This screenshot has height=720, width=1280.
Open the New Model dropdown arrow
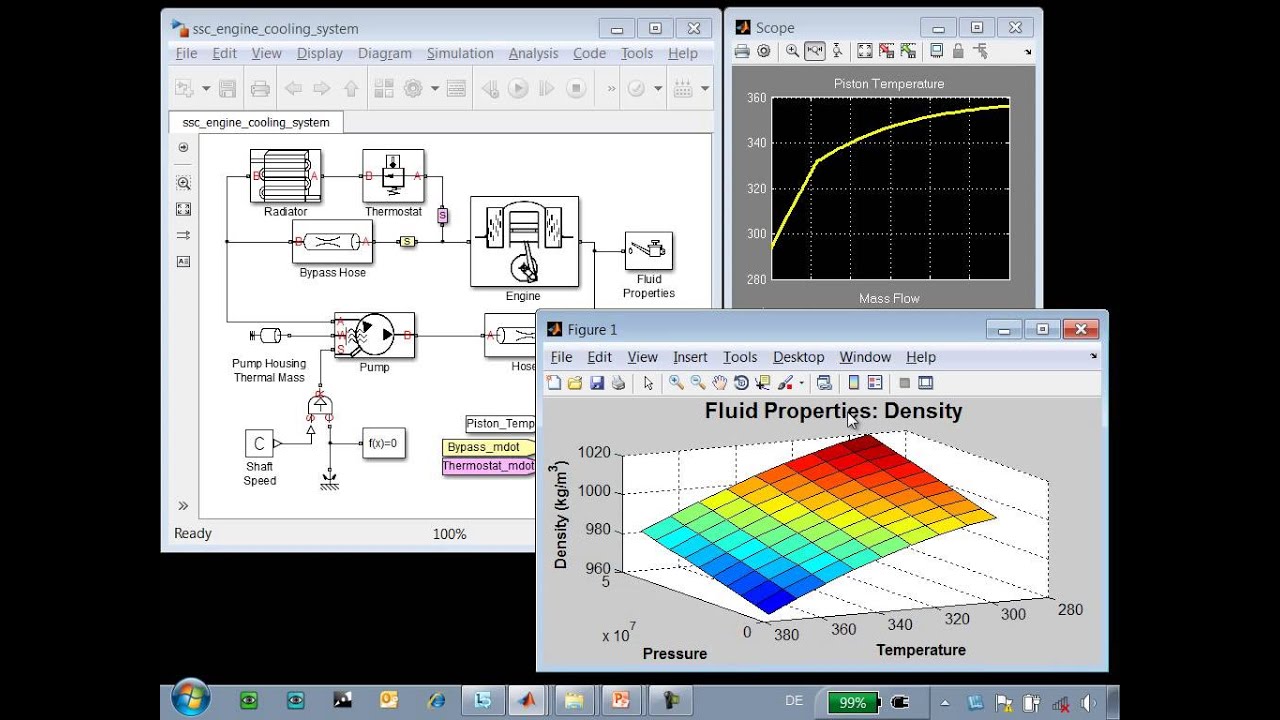(x=206, y=89)
